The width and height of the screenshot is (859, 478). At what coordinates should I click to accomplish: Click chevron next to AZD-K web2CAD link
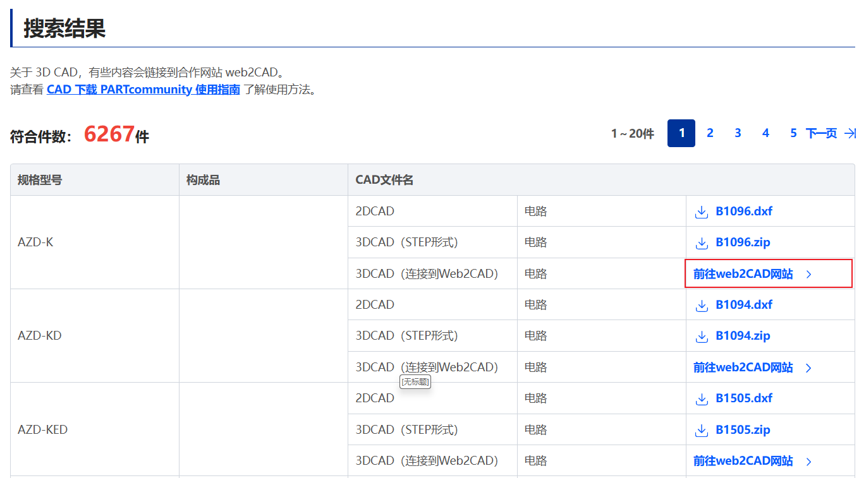click(809, 274)
